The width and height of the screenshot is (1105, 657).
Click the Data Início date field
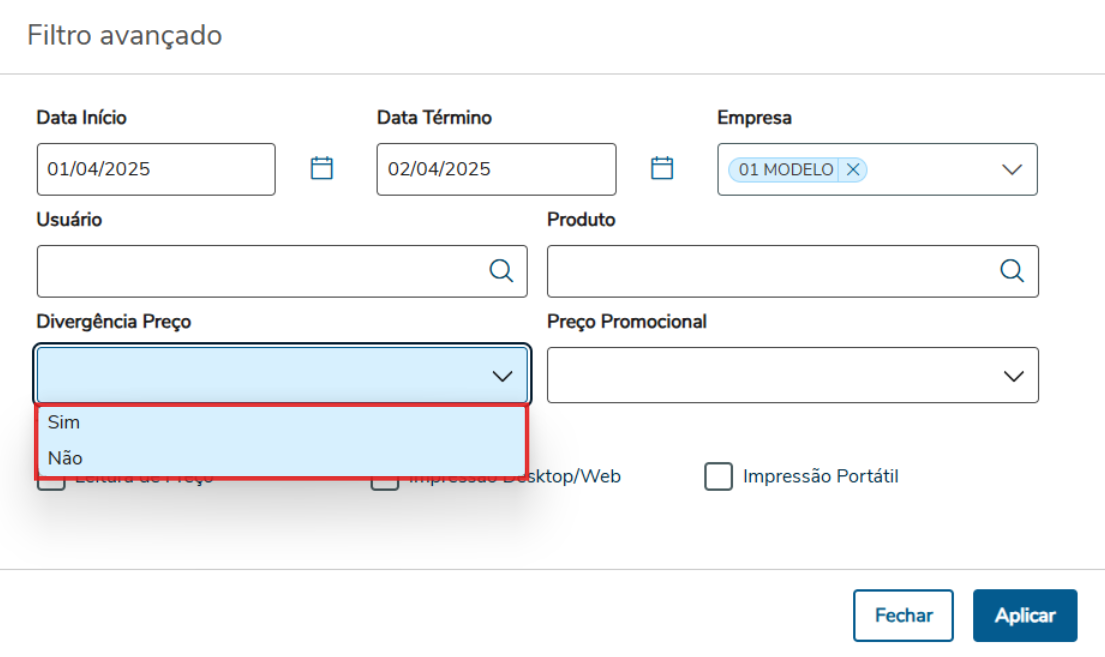click(x=155, y=169)
